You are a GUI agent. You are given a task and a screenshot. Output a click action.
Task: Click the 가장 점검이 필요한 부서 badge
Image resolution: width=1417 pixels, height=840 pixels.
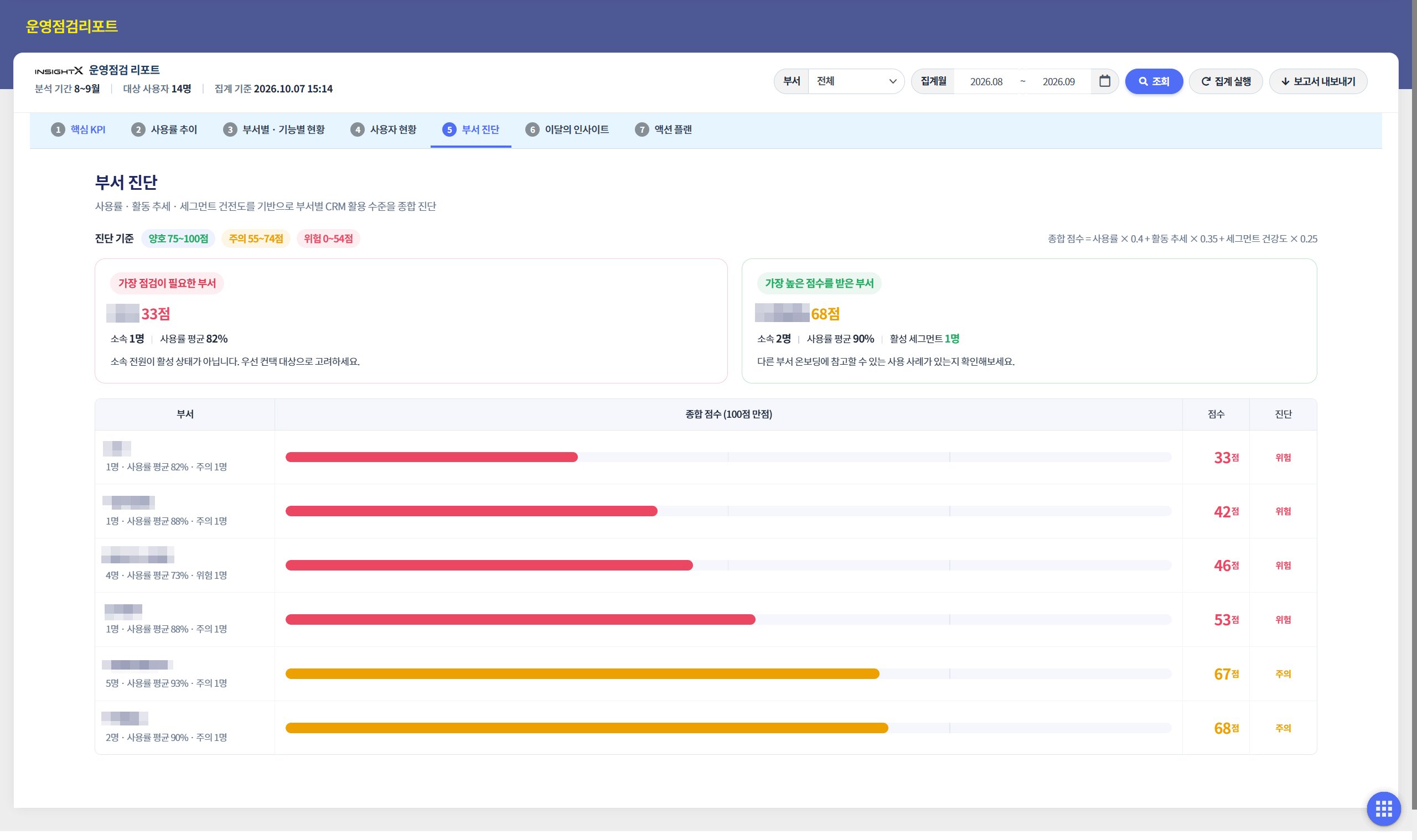(167, 283)
